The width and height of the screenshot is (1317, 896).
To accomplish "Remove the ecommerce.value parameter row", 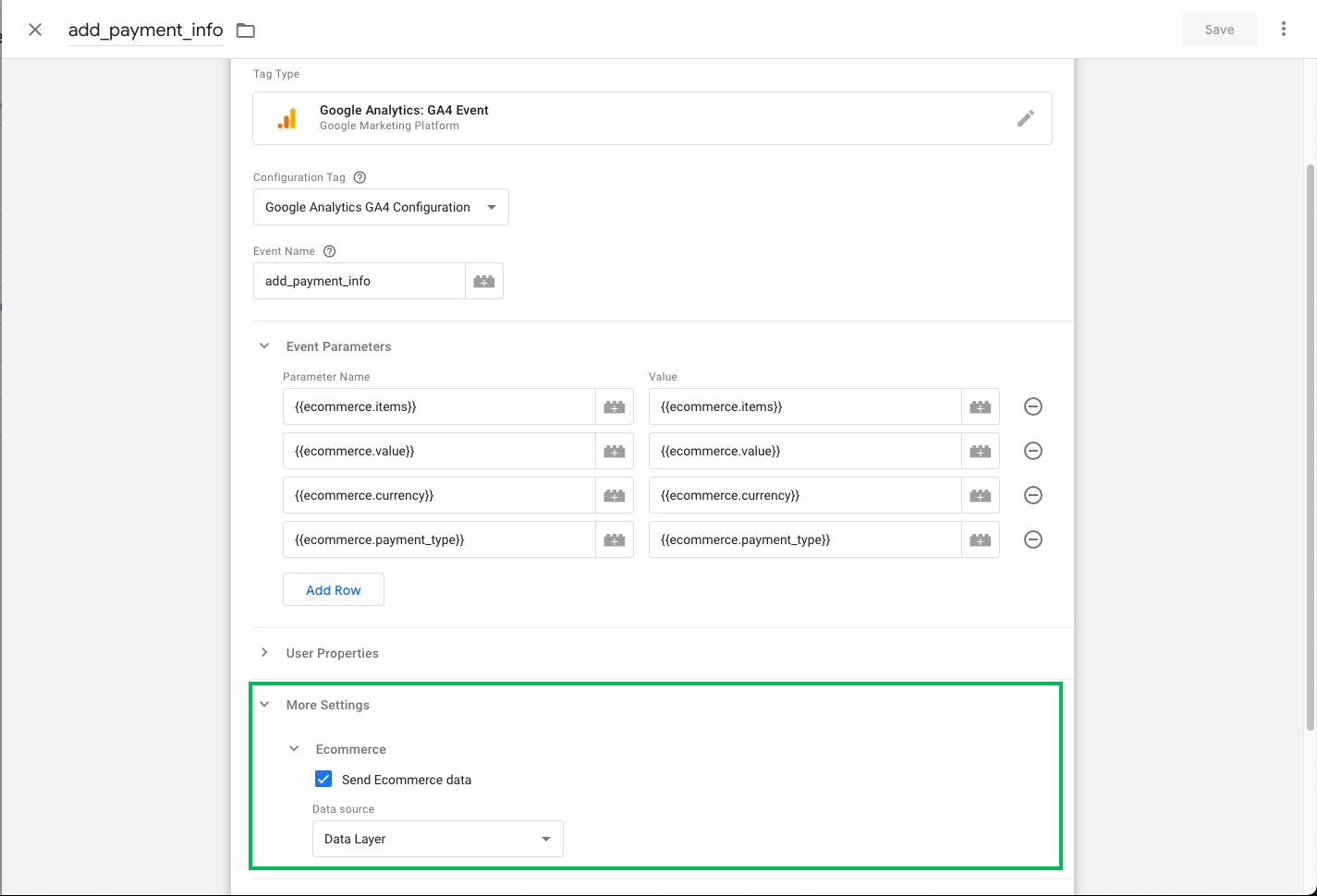I will click(x=1033, y=451).
